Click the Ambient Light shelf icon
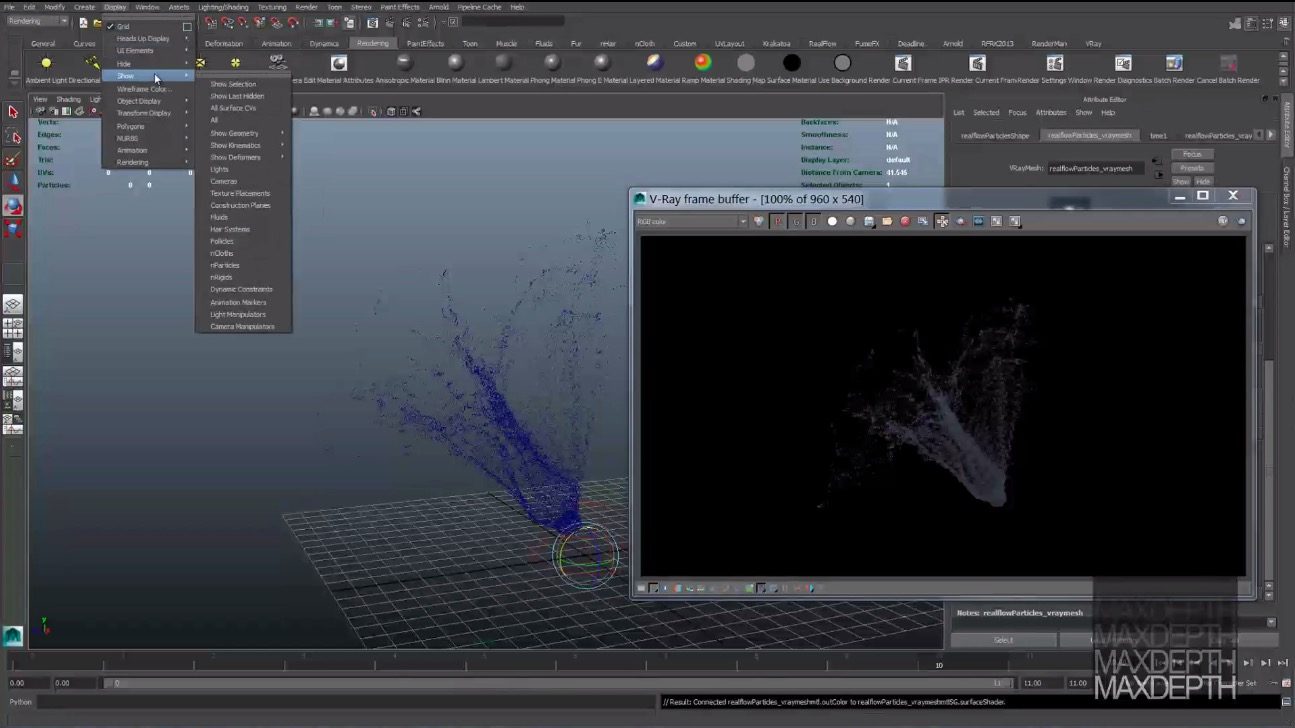 [x=46, y=63]
